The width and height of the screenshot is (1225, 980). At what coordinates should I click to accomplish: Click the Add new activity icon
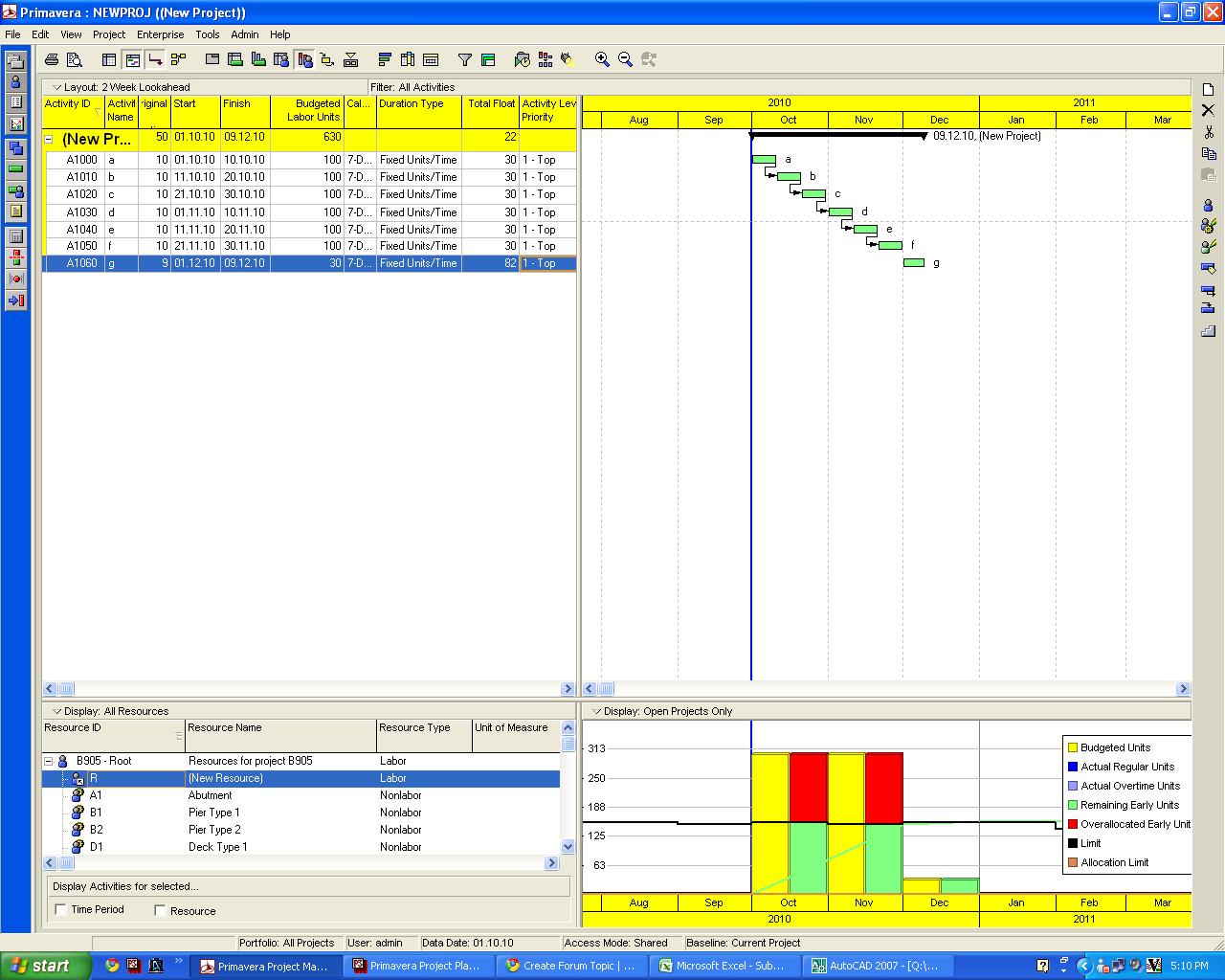[1208, 89]
